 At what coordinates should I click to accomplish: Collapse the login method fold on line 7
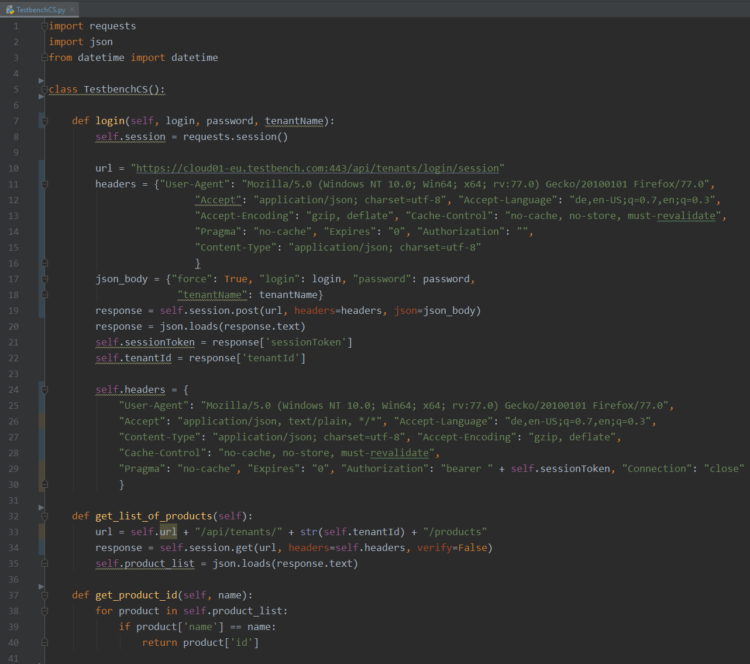pyautogui.click(x=44, y=121)
